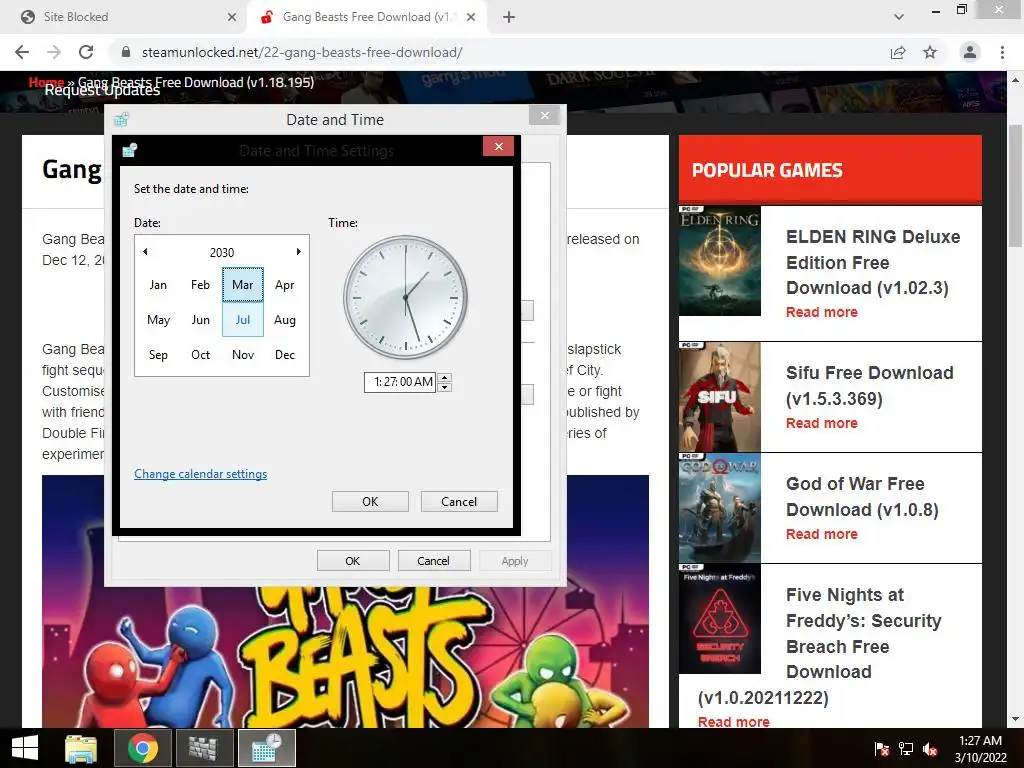Click the network tray icon
This screenshot has height=768, width=1024.
tap(906, 749)
